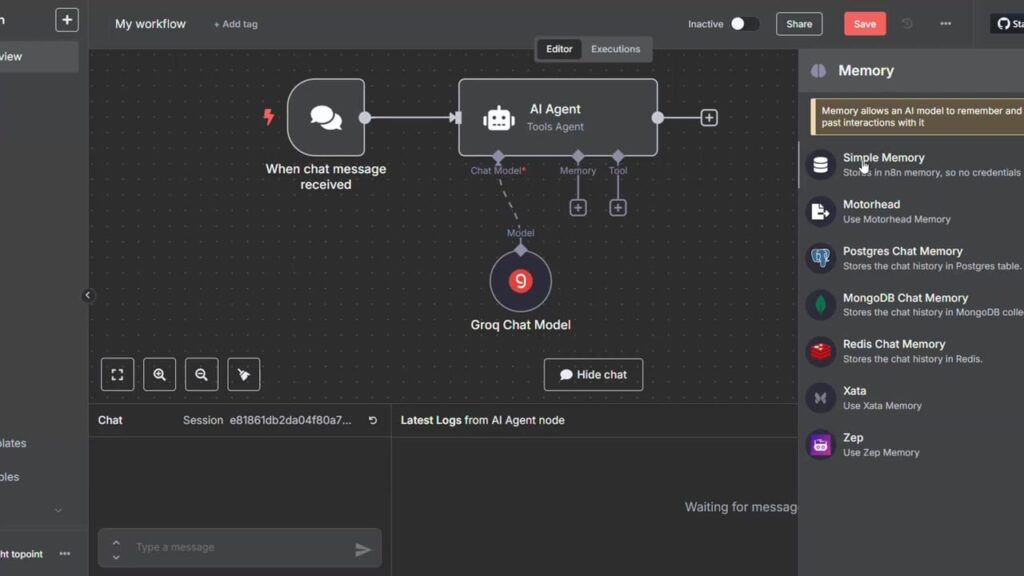Click Latest Logs from AI Agent node heading
1024x576 pixels.
[x=483, y=420]
